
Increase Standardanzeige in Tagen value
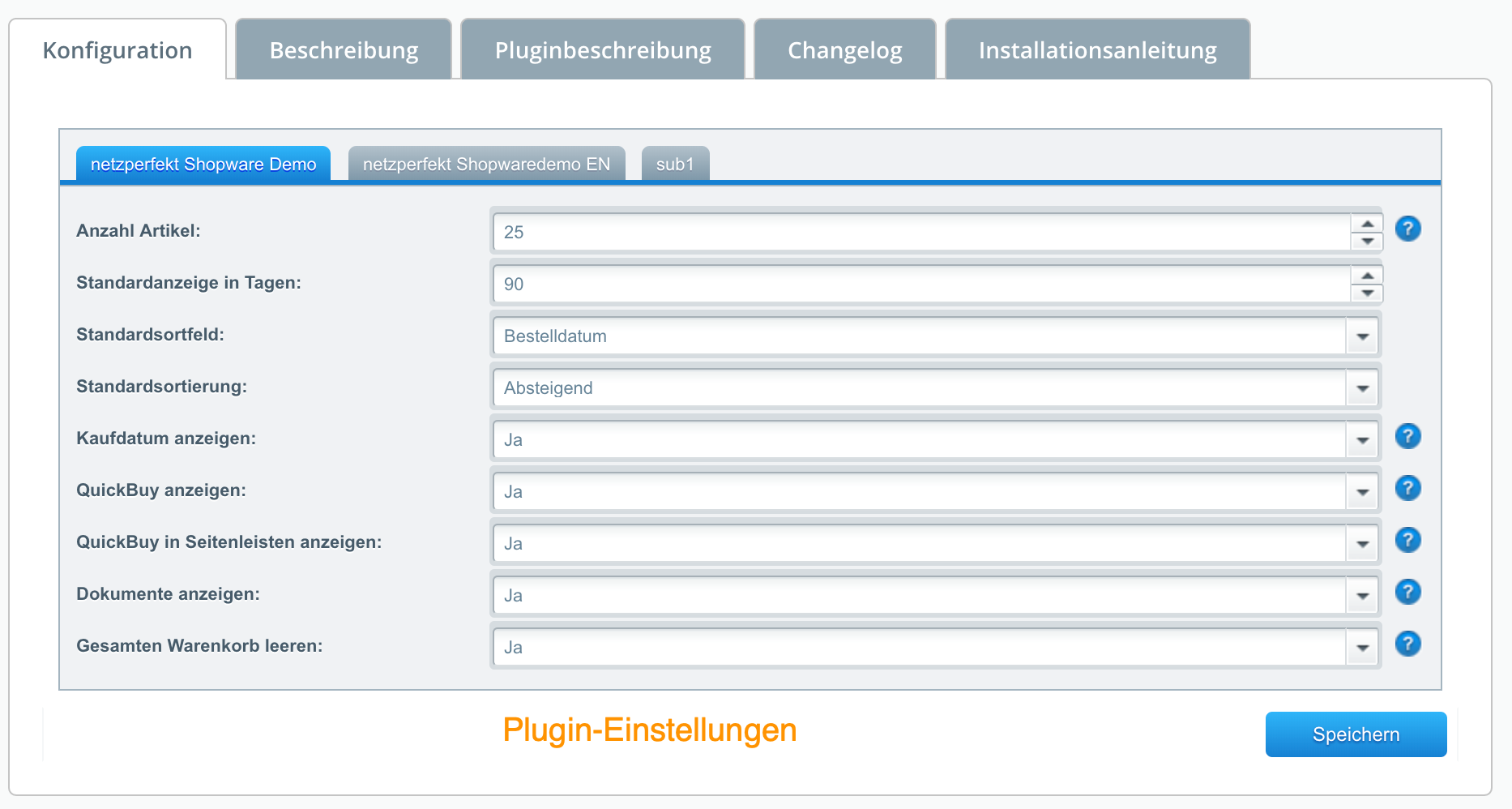(x=1367, y=275)
